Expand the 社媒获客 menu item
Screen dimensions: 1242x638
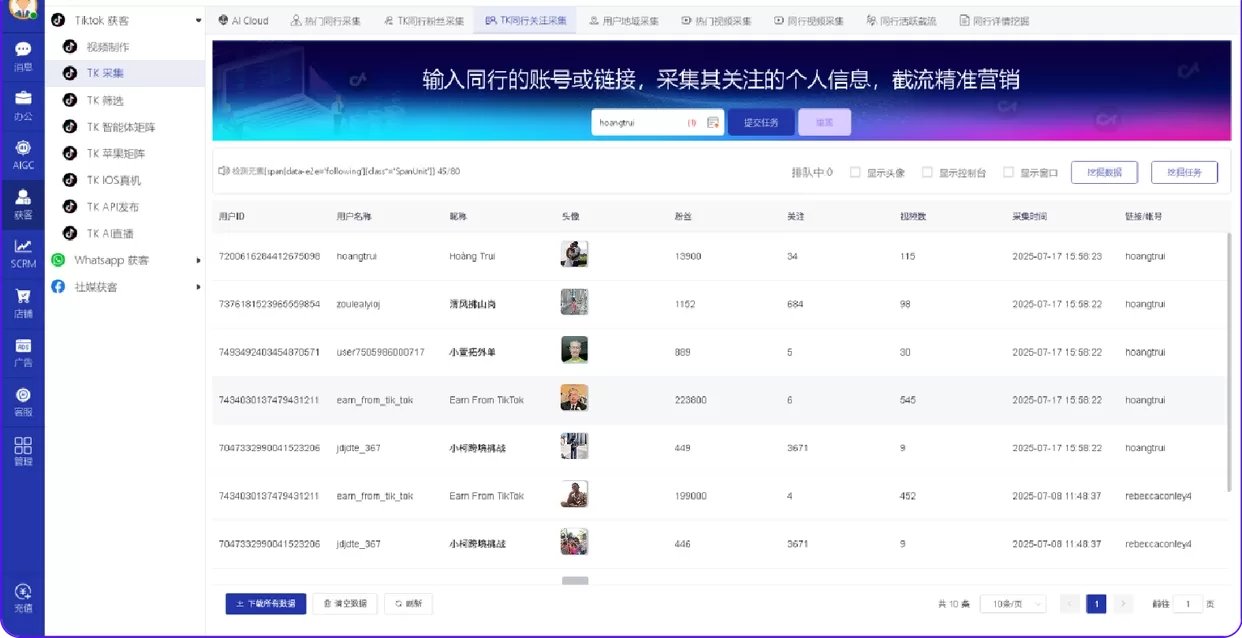[x=97, y=286]
